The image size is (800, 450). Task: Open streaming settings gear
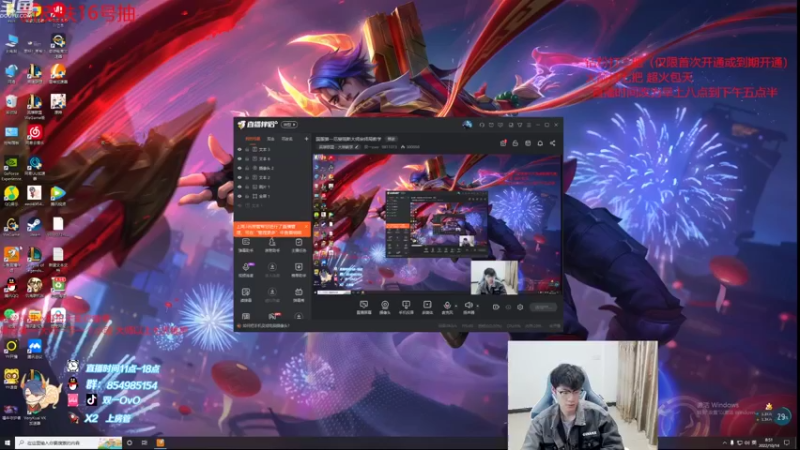point(520,307)
